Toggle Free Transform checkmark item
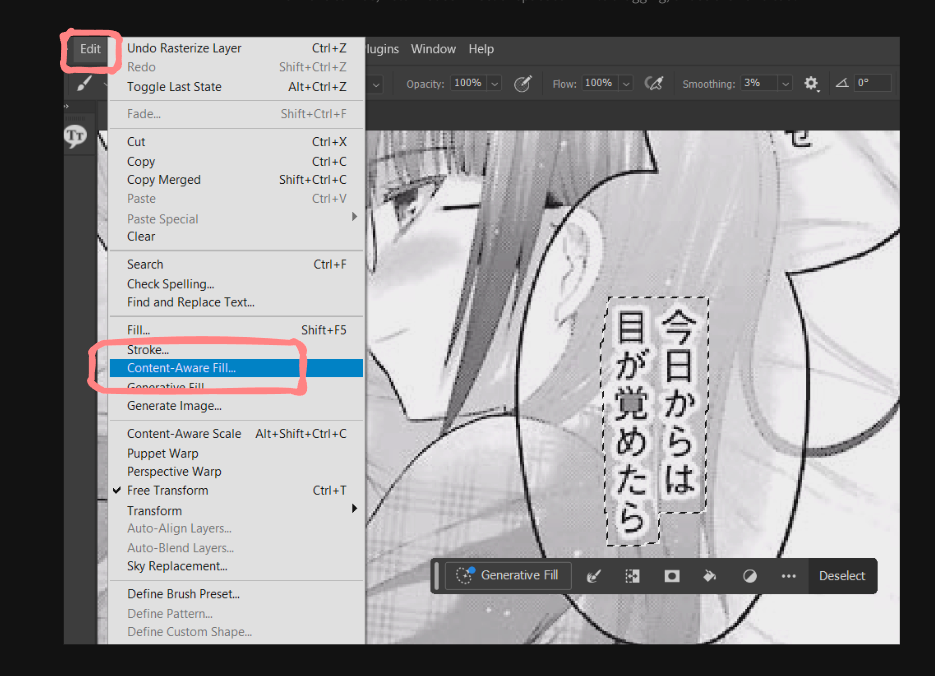The image size is (935, 676). [237, 491]
